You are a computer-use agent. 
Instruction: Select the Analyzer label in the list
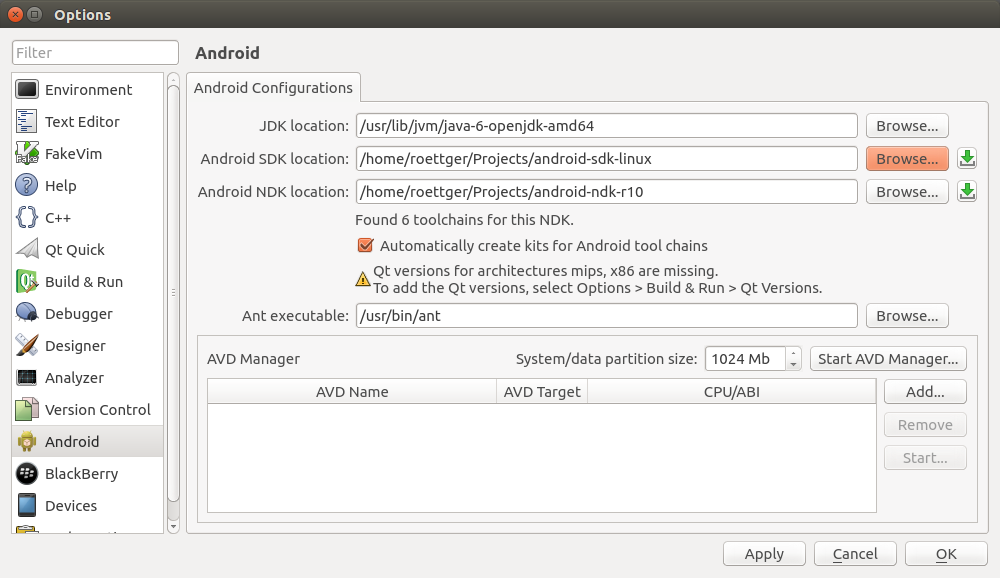74,378
